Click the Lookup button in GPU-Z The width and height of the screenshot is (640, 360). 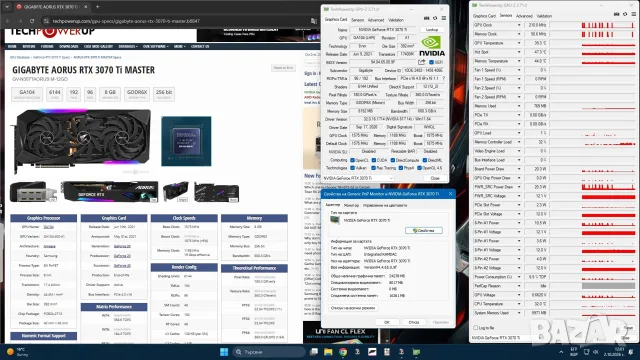[432, 30]
